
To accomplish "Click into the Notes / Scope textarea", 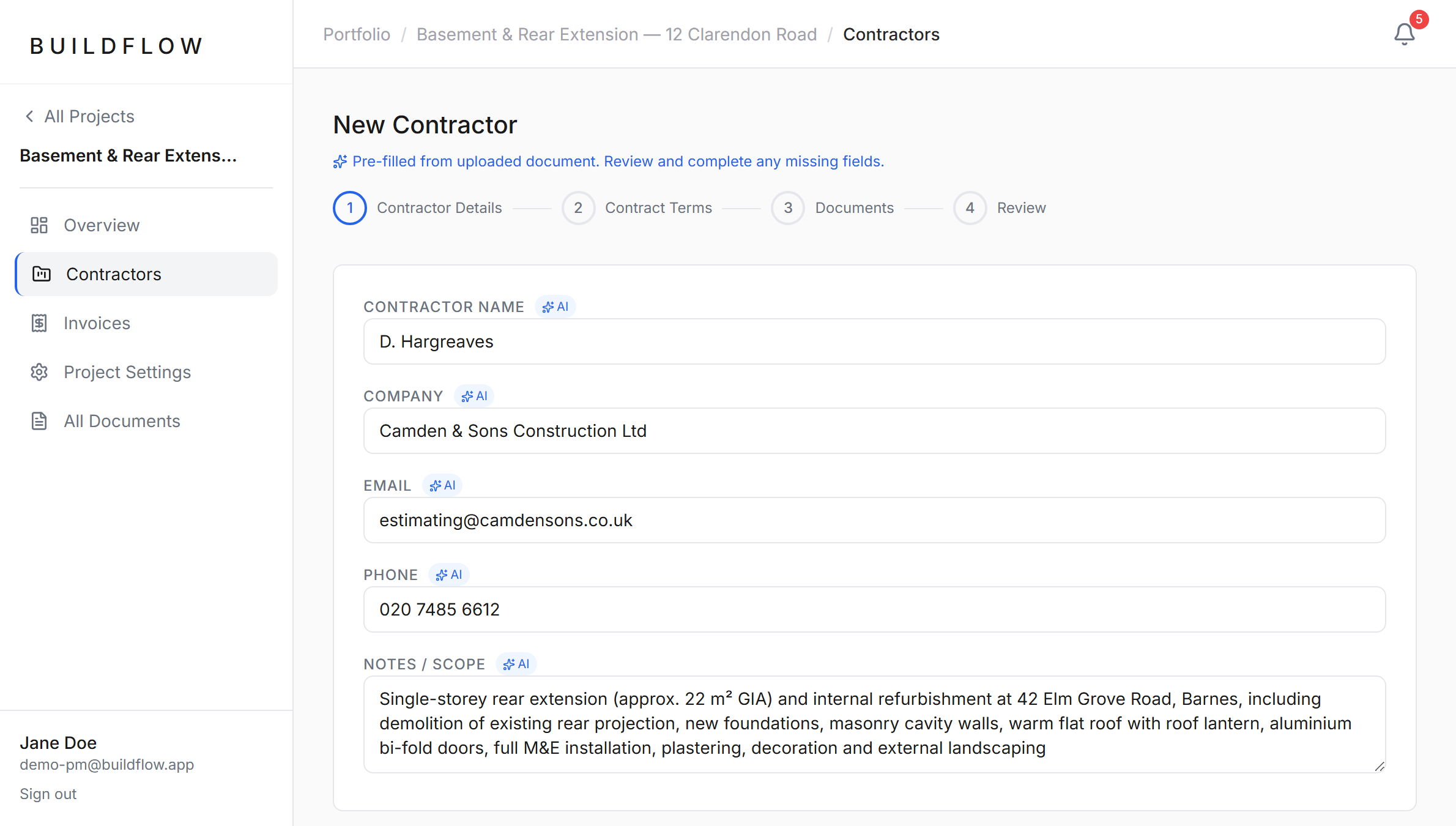I will tap(874, 724).
